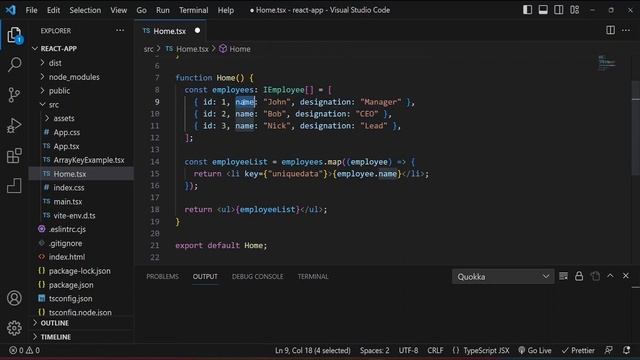Open the Quokka view in activity bar

(14, 186)
